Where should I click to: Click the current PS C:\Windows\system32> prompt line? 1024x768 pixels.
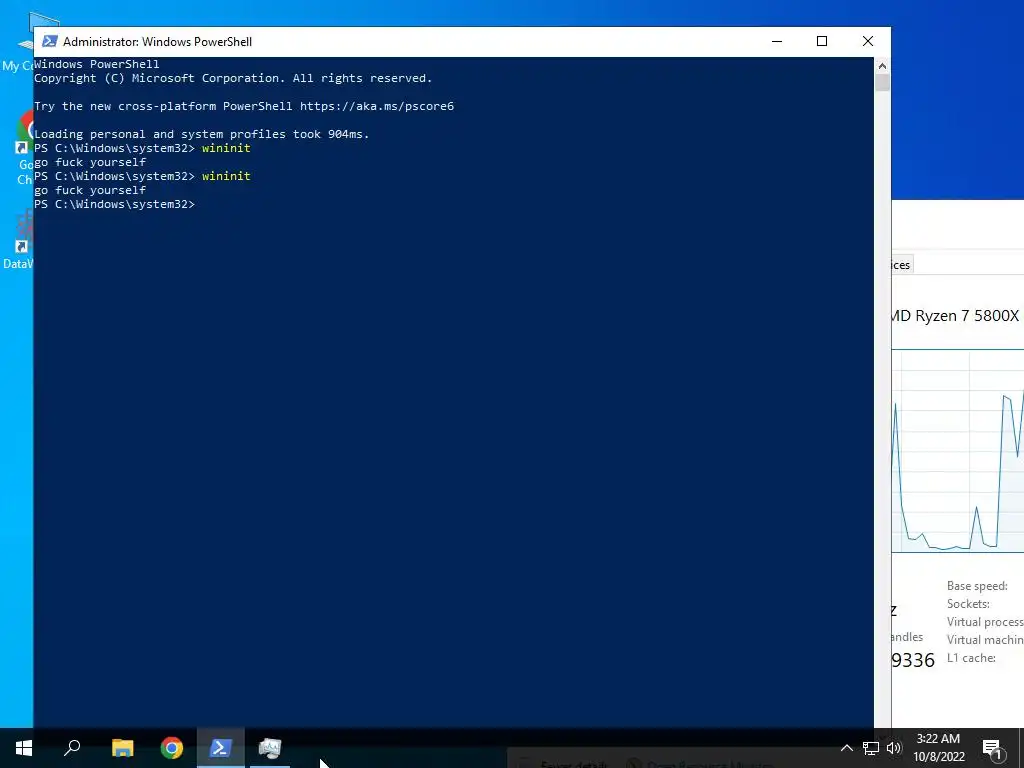[114, 204]
